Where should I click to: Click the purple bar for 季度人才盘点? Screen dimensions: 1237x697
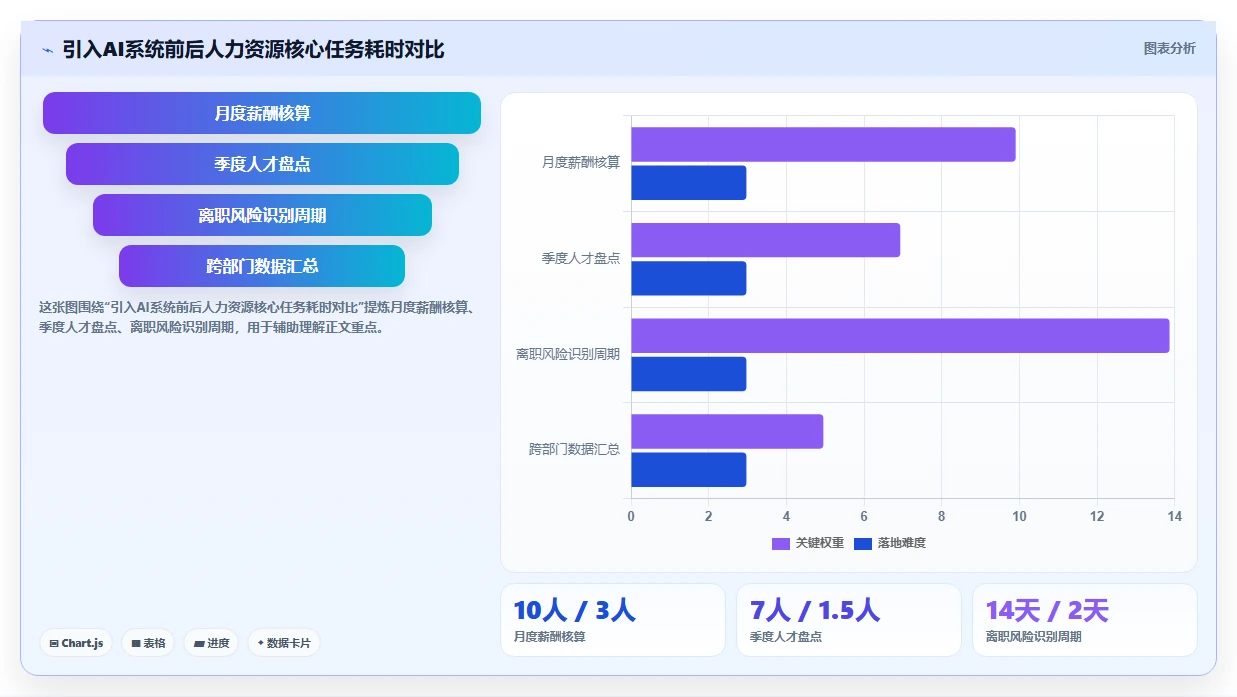765,240
